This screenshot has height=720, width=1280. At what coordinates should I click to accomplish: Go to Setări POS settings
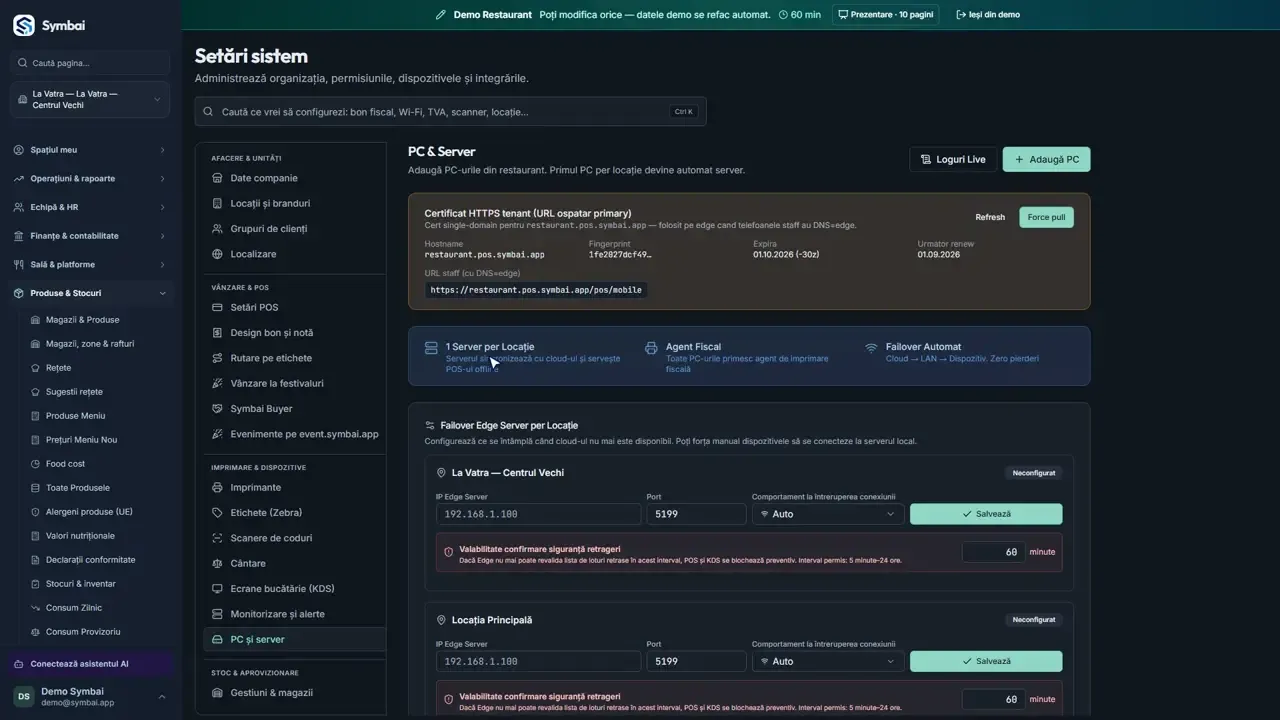tap(254, 308)
